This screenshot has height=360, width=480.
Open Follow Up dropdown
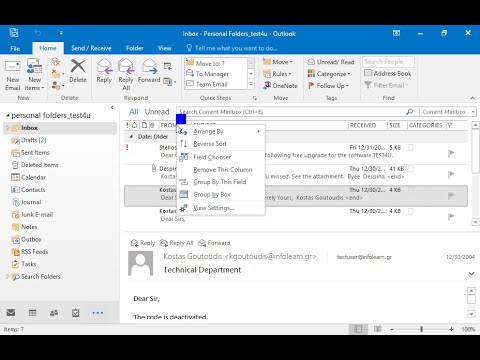[x=328, y=86]
